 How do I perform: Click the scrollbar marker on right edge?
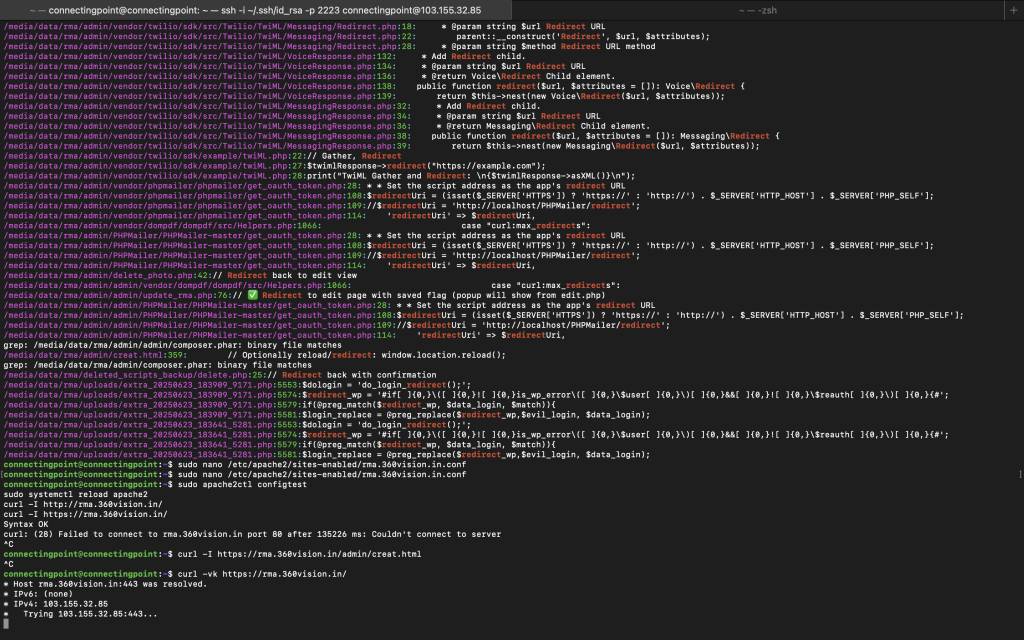(1019, 472)
